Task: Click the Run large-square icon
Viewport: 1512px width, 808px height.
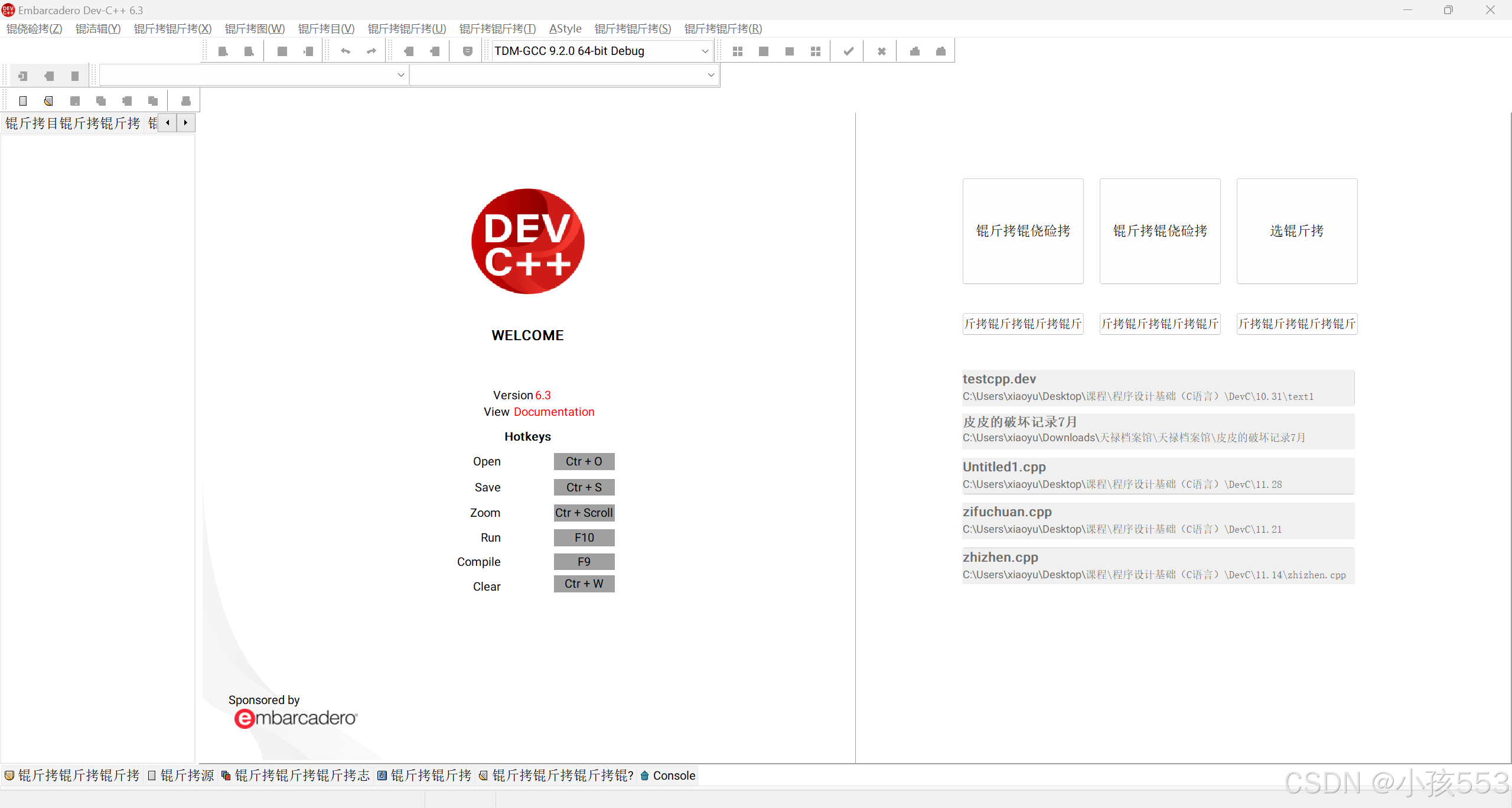Action: tap(764, 51)
